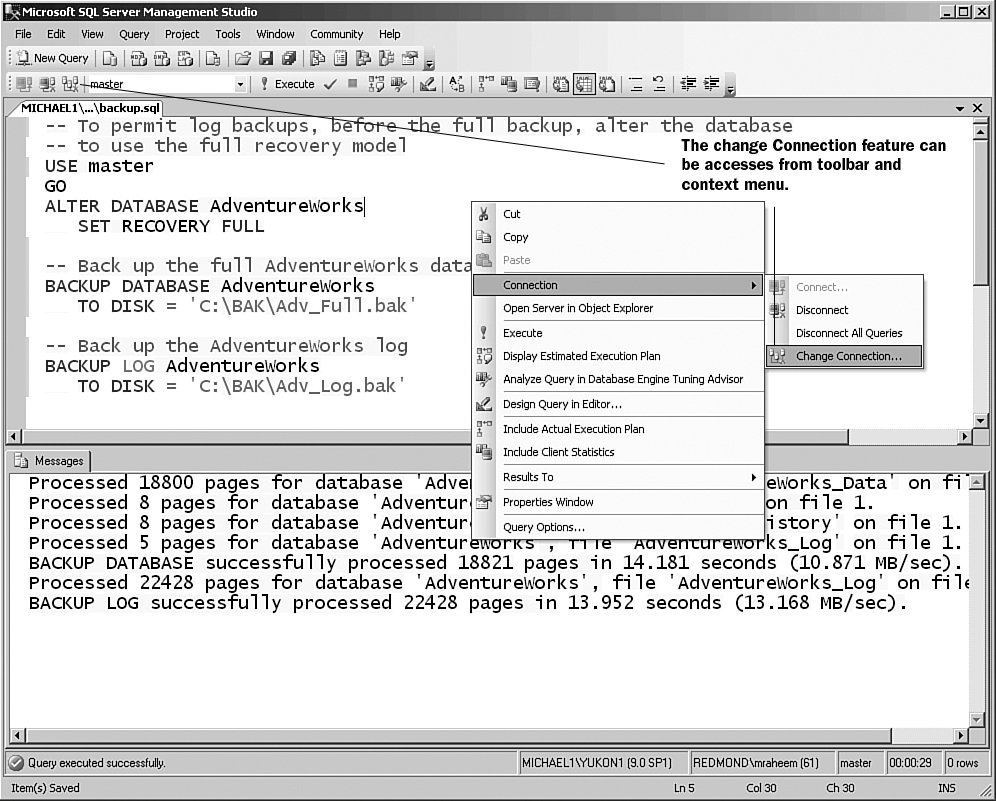Select Results to Grid toolbar icon
Viewport: 996px width, 801px height.
click(x=584, y=84)
